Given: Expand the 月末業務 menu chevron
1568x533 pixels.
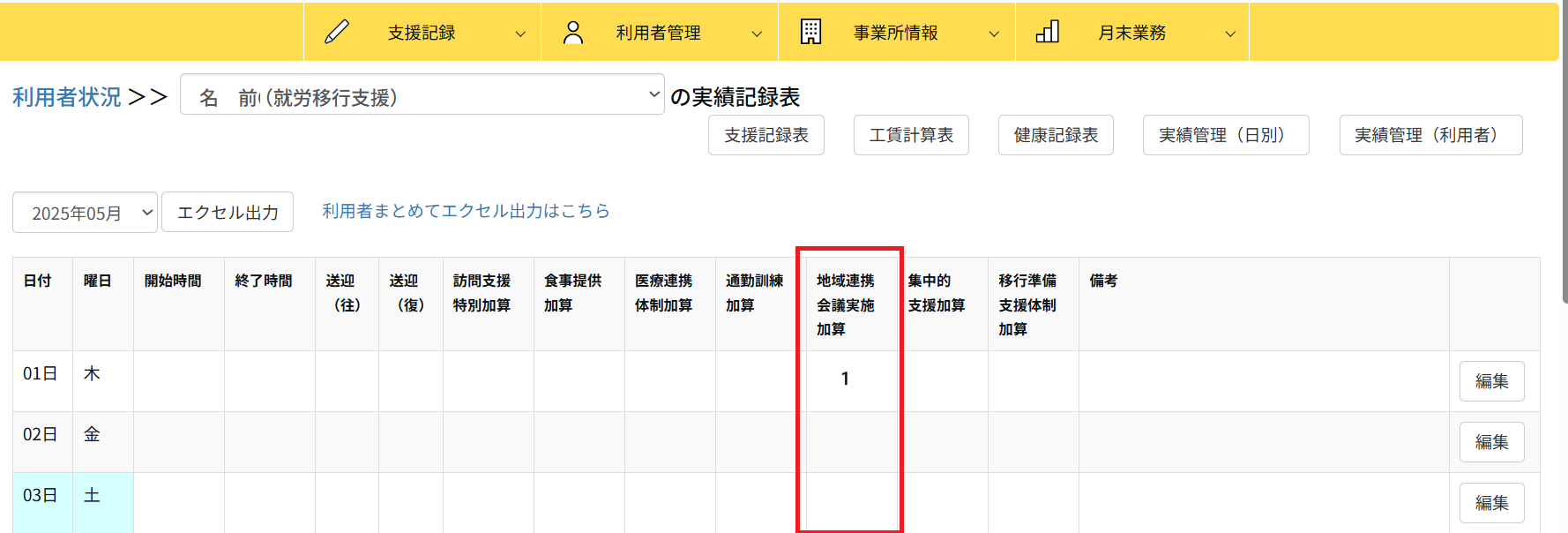Looking at the screenshot, I should (x=1230, y=34).
